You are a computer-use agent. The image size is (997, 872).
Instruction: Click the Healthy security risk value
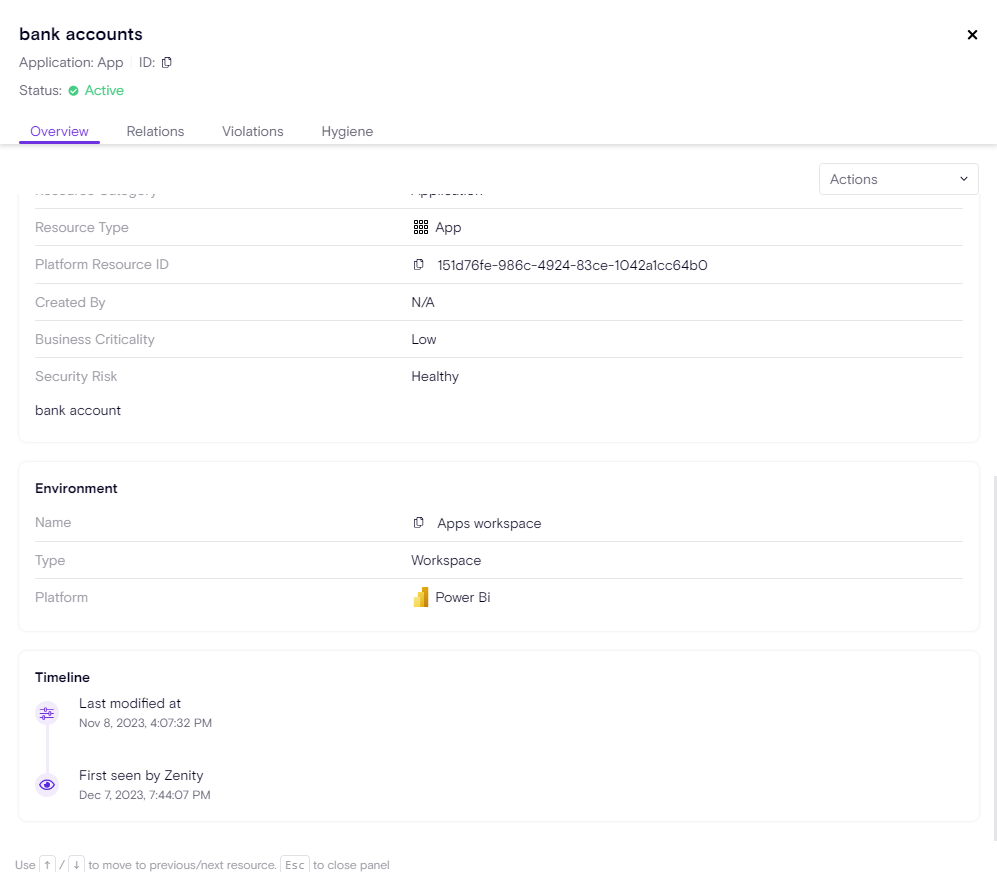click(x=435, y=377)
